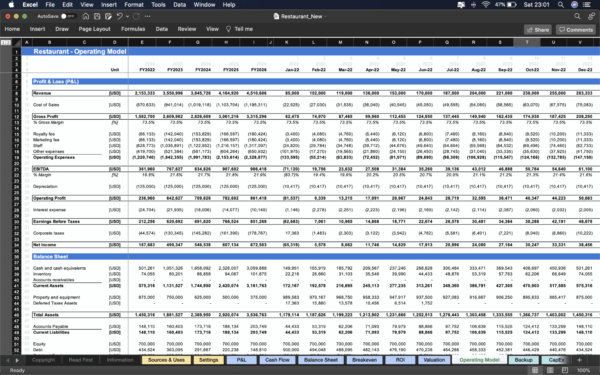
Task: Open the Undo history dropdown arrow
Action: tap(127, 16)
